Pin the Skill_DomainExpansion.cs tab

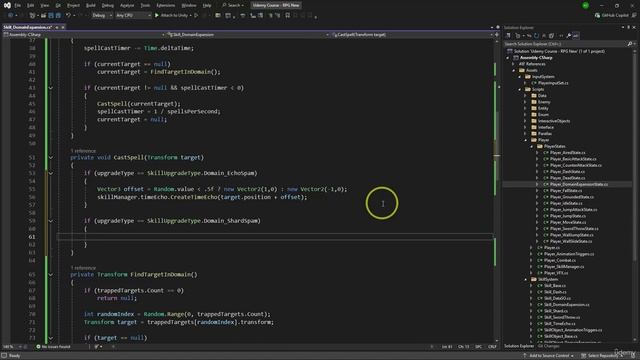point(57,27)
